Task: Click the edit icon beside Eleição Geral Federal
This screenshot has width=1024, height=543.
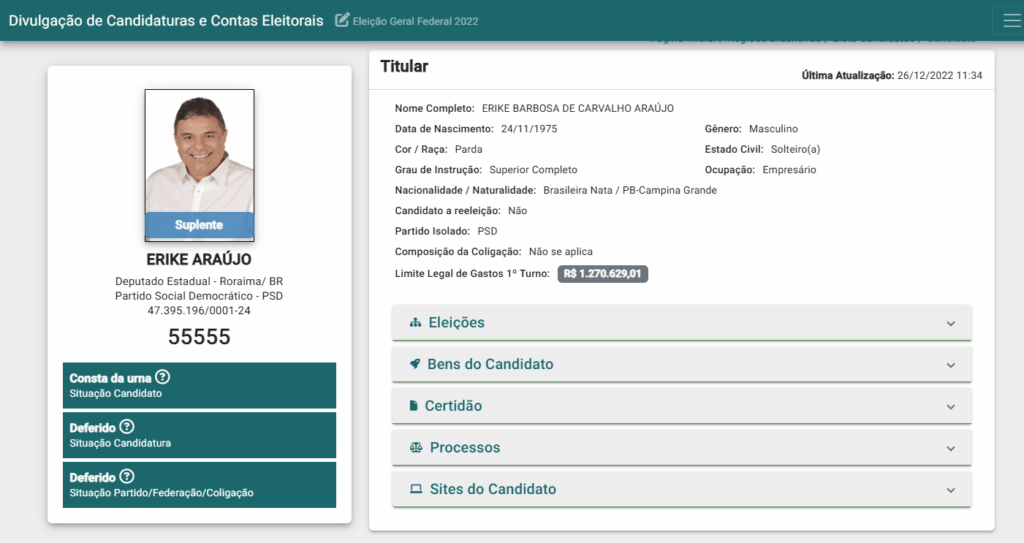Action: [x=342, y=20]
